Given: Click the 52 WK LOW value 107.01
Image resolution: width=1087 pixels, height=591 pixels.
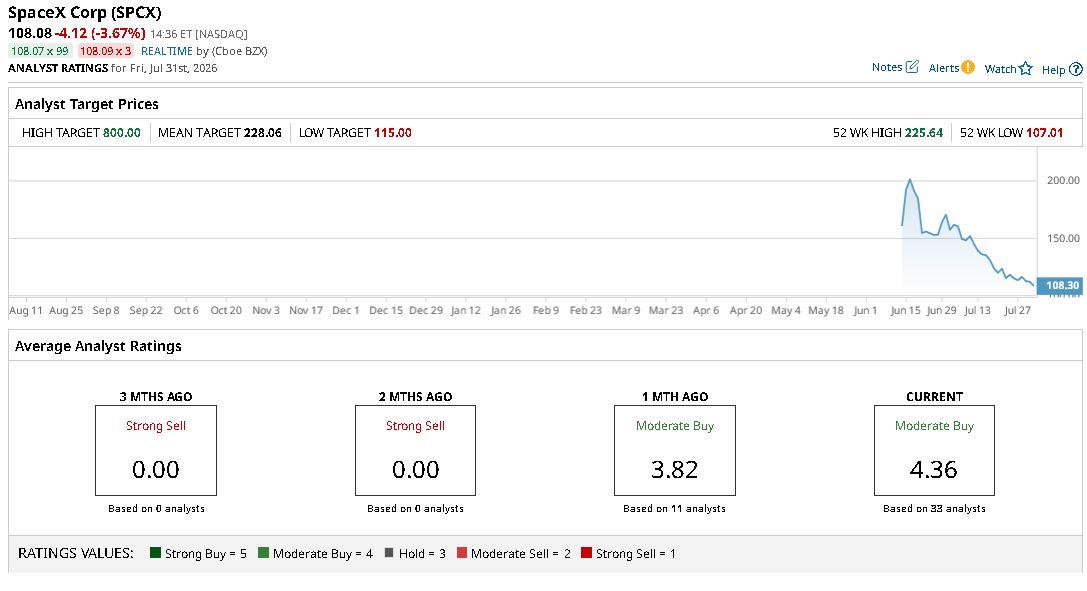Looking at the screenshot, I should 1044,132.
